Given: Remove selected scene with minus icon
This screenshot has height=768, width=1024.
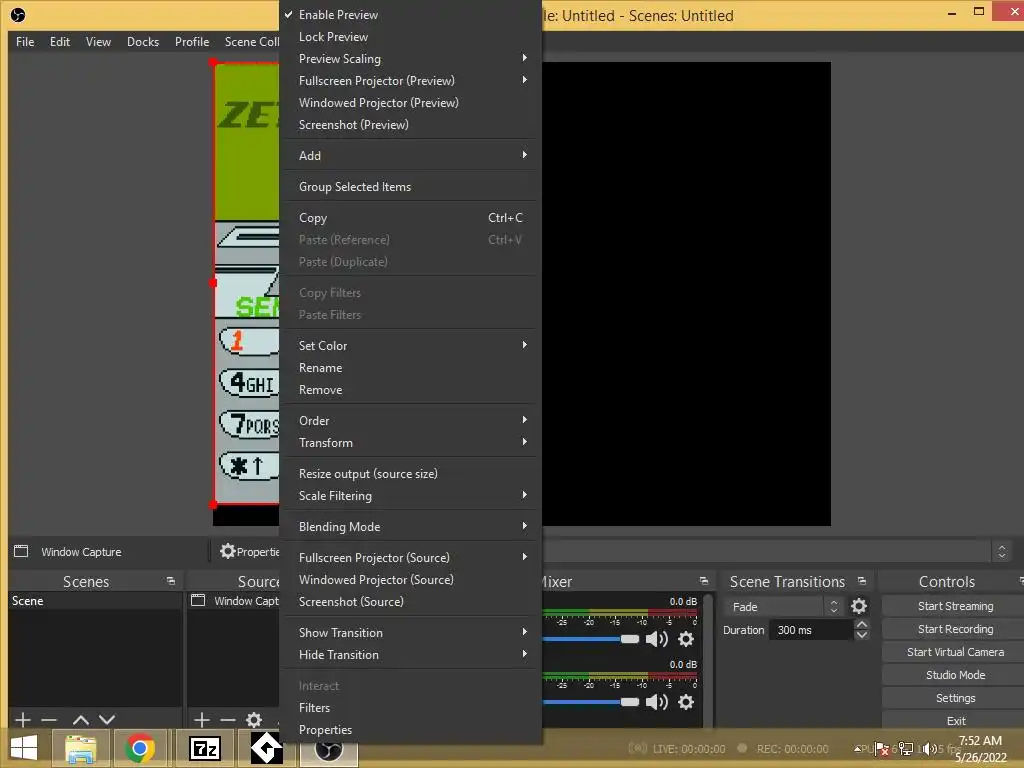Looking at the screenshot, I should (x=49, y=720).
